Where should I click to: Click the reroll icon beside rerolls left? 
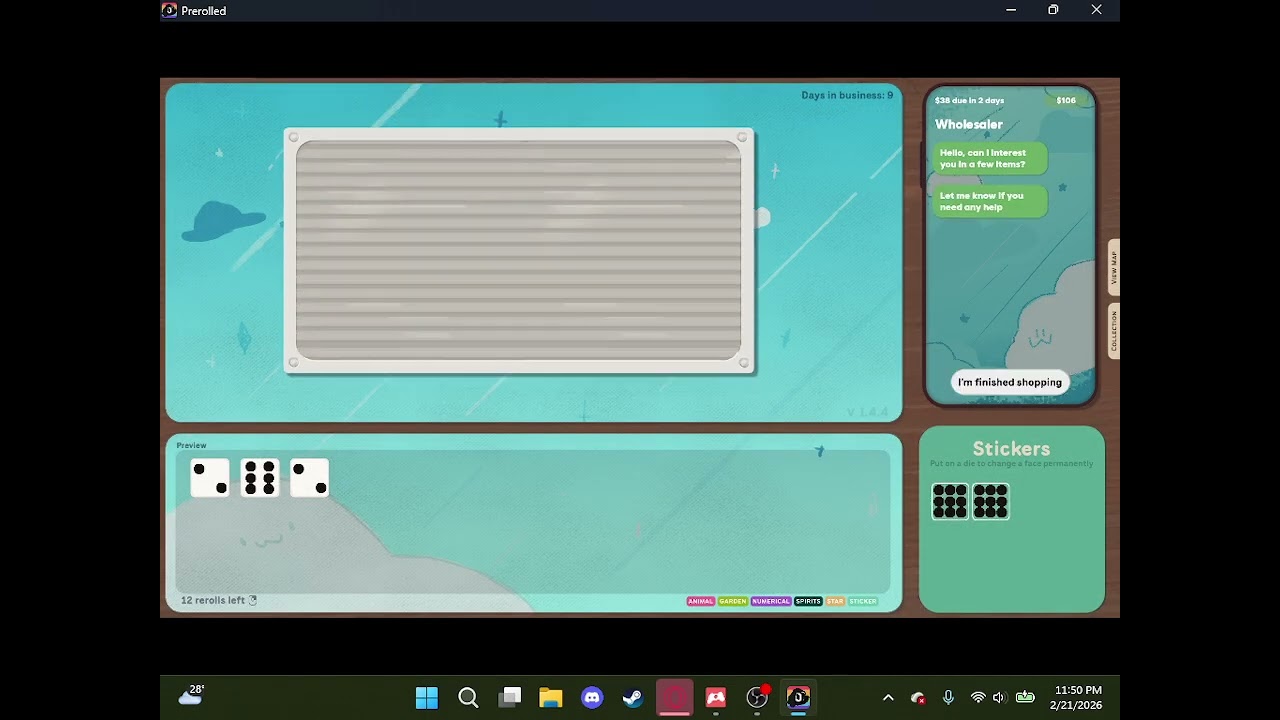click(x=253, y=600)
